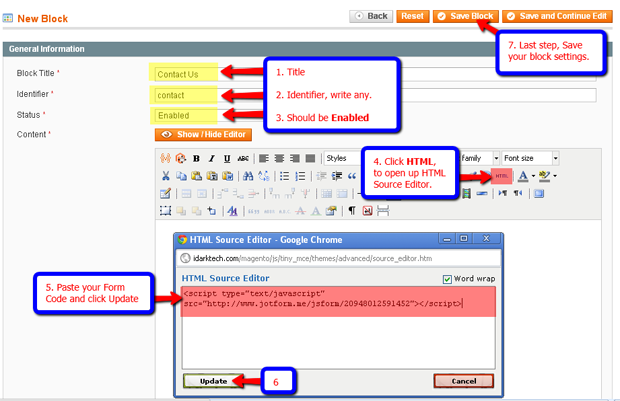Click the Cut scissors icon
Viewport: 620px width, 401px height.
pyautogui.click(x=166, y=176)
